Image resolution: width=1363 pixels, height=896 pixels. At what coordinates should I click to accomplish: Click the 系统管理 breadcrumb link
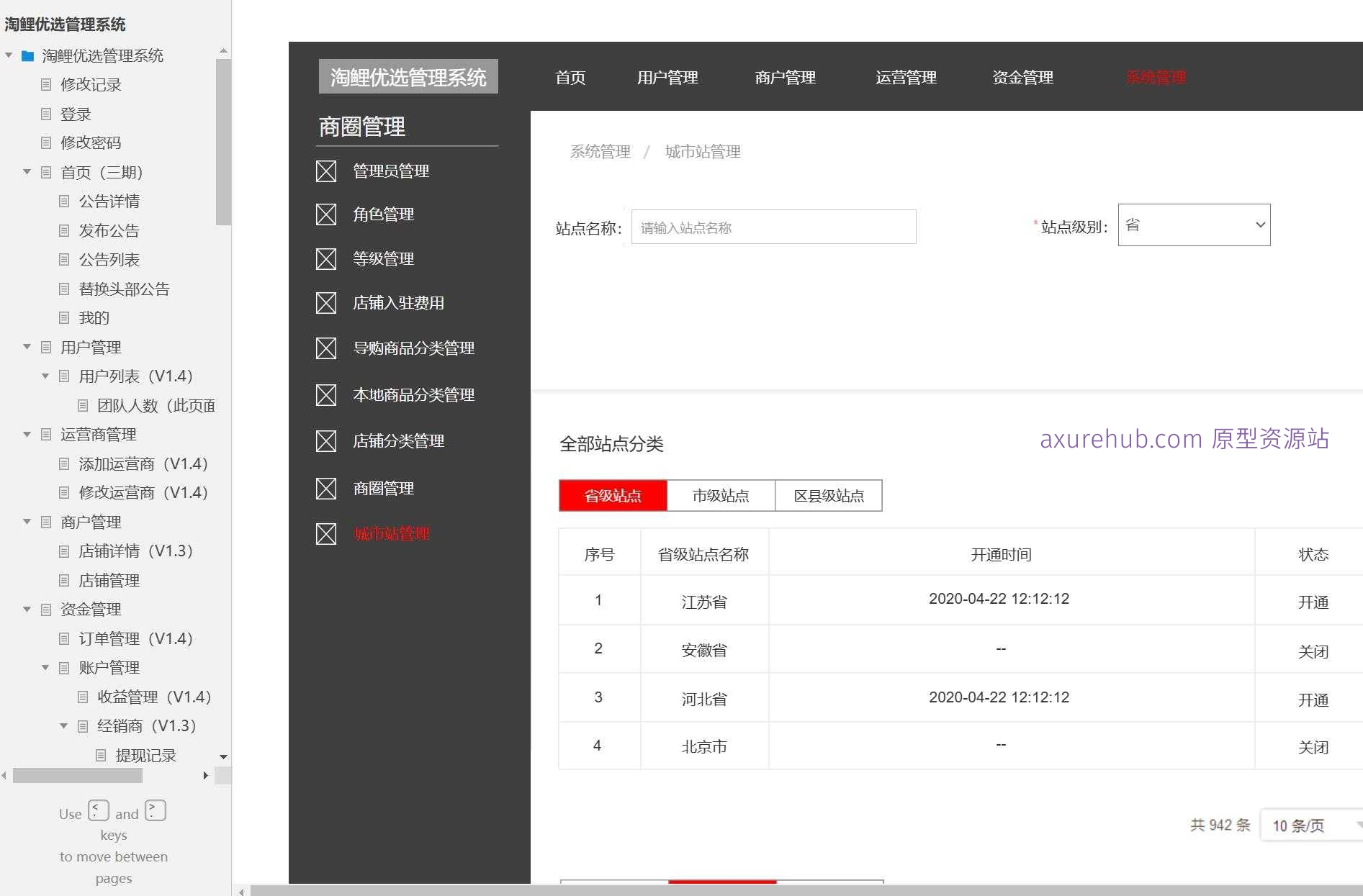(x=599, y=152)
